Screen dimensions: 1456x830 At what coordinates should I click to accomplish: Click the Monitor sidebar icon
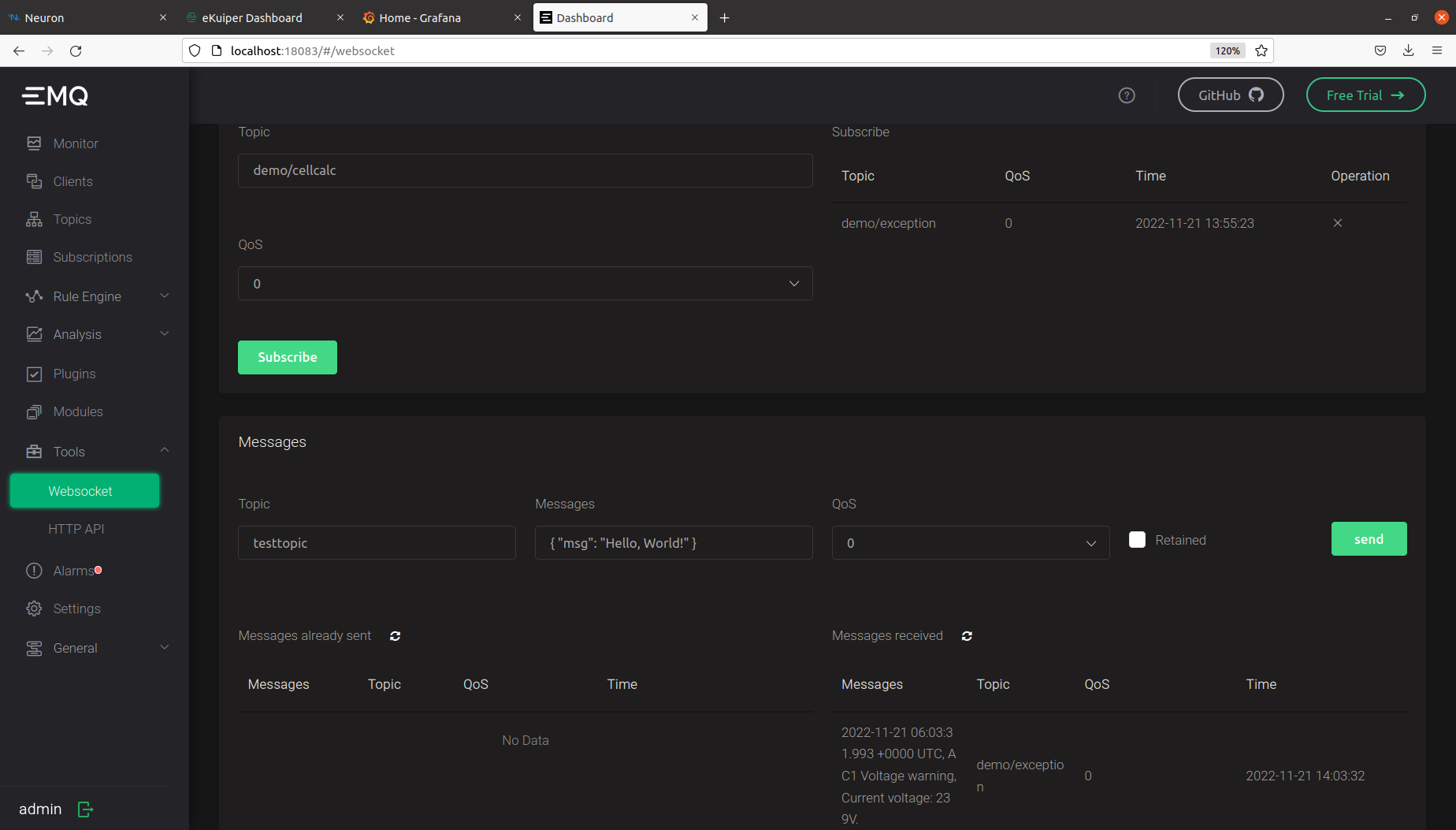34,143
